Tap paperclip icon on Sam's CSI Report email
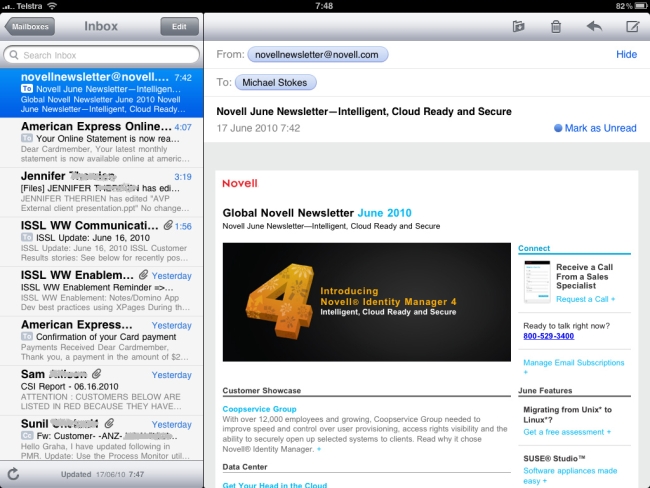The height and width of the screenshot is (488, 650). [x=97, y=374]
